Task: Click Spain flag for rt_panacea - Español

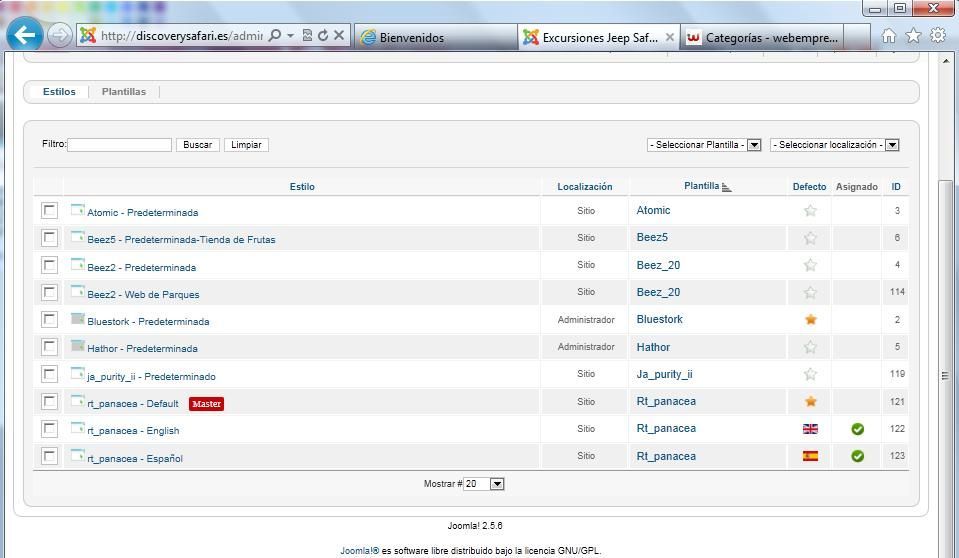Action: point(810,456)
